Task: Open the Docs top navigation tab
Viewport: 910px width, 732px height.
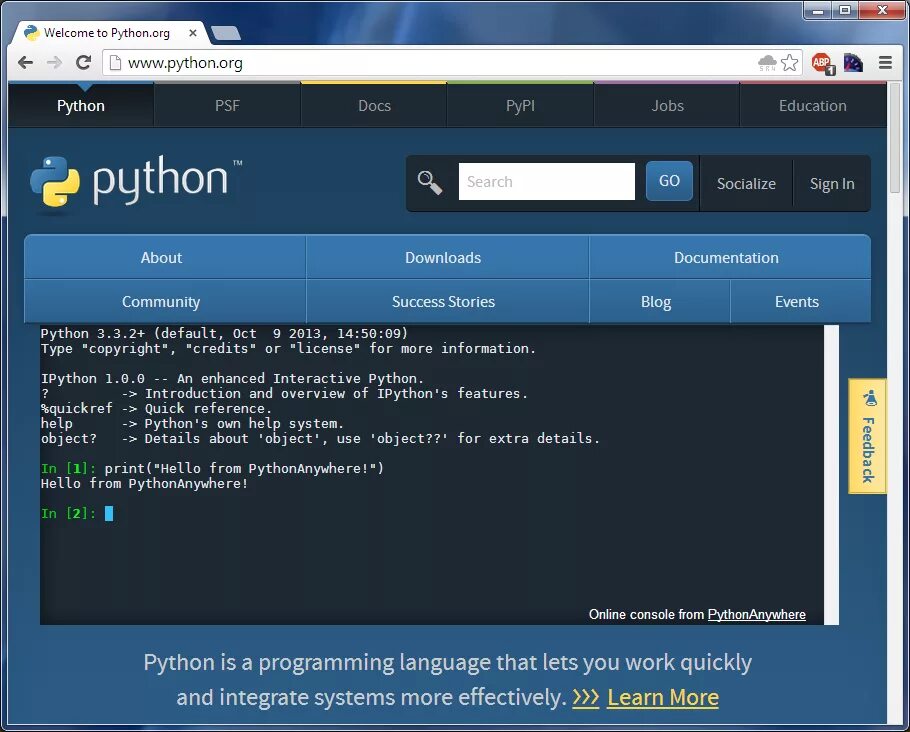Action: [x=374, y=106]
